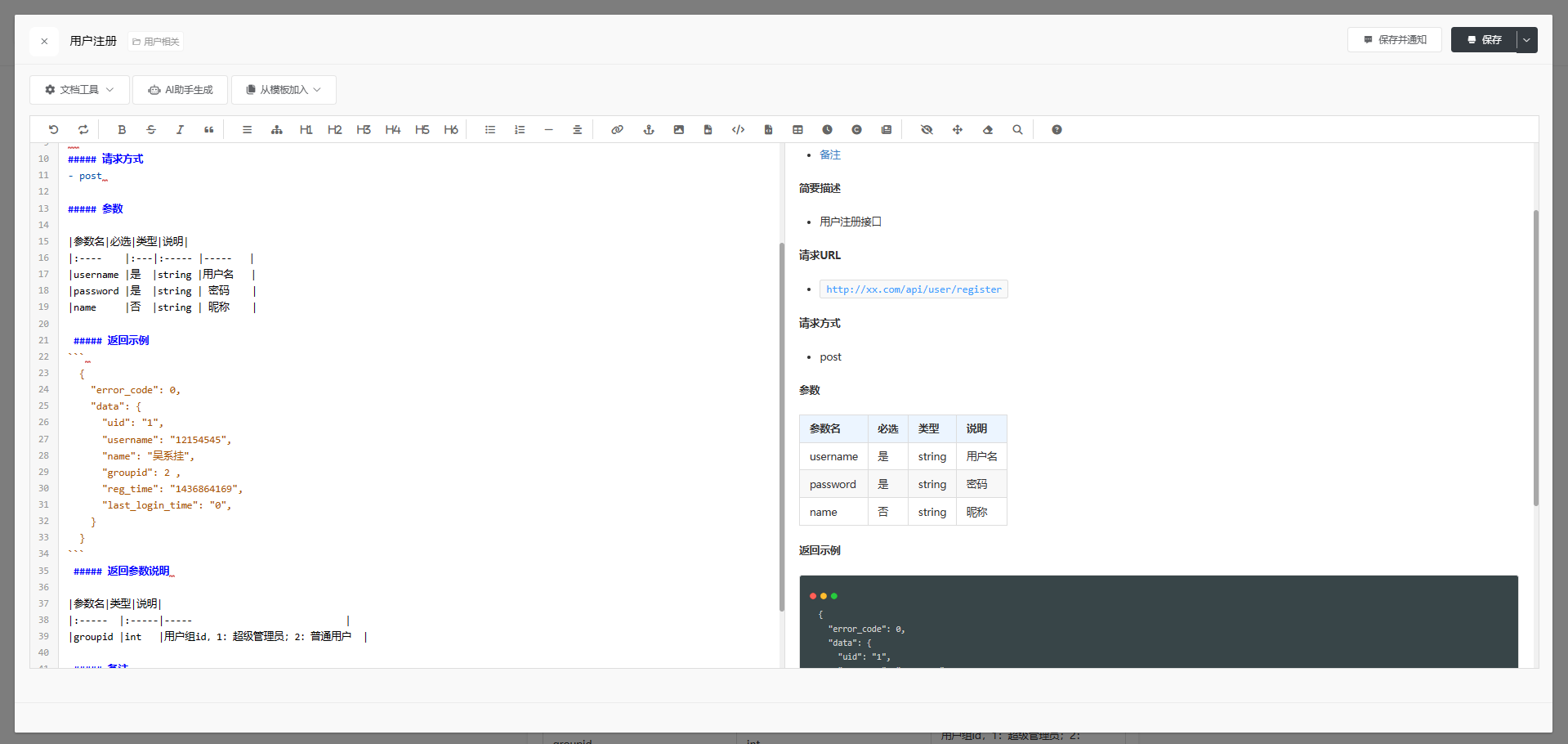Screen dimensions: 1568x744
Task: Insert a table using the table icon
Action: pyautogui.click(x=797, y=130)
